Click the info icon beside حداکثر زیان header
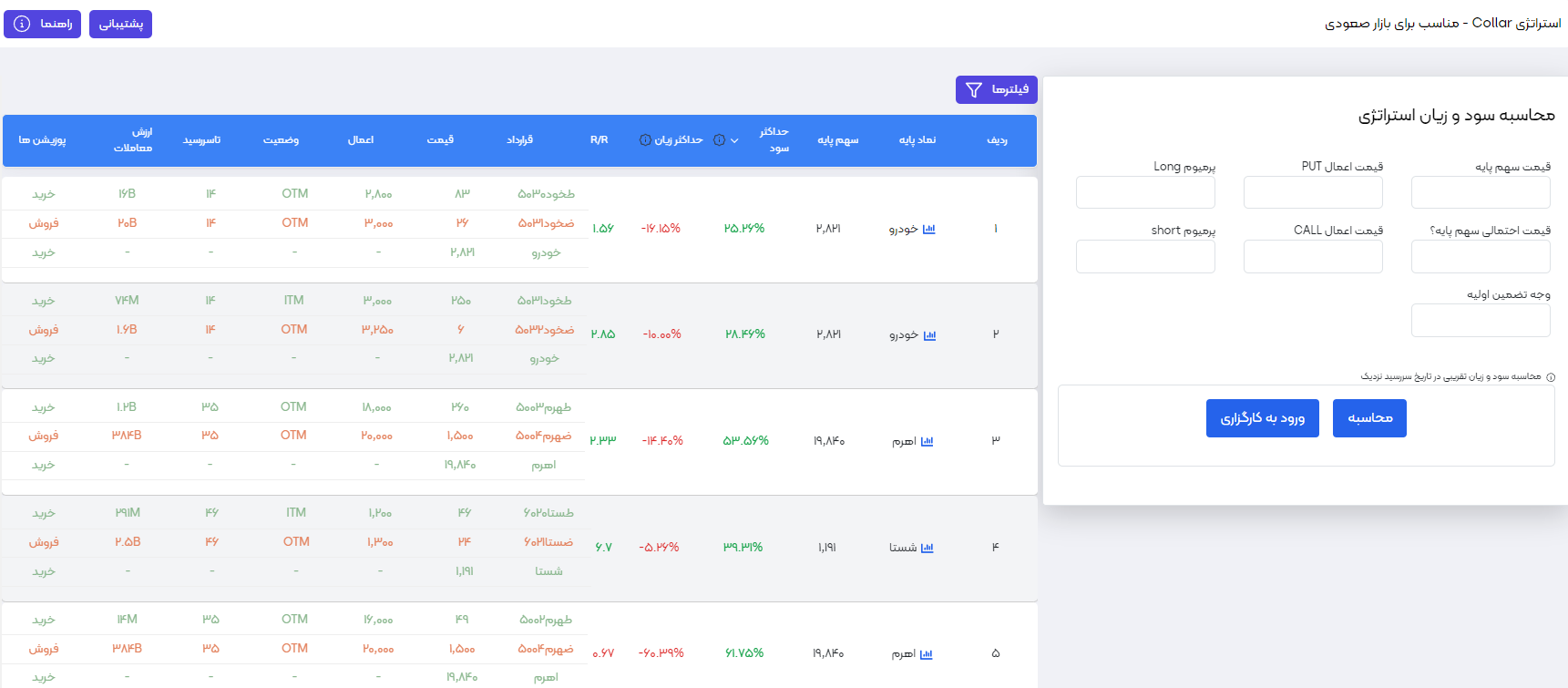The image size is (1568, 688). tap(645, 140)
